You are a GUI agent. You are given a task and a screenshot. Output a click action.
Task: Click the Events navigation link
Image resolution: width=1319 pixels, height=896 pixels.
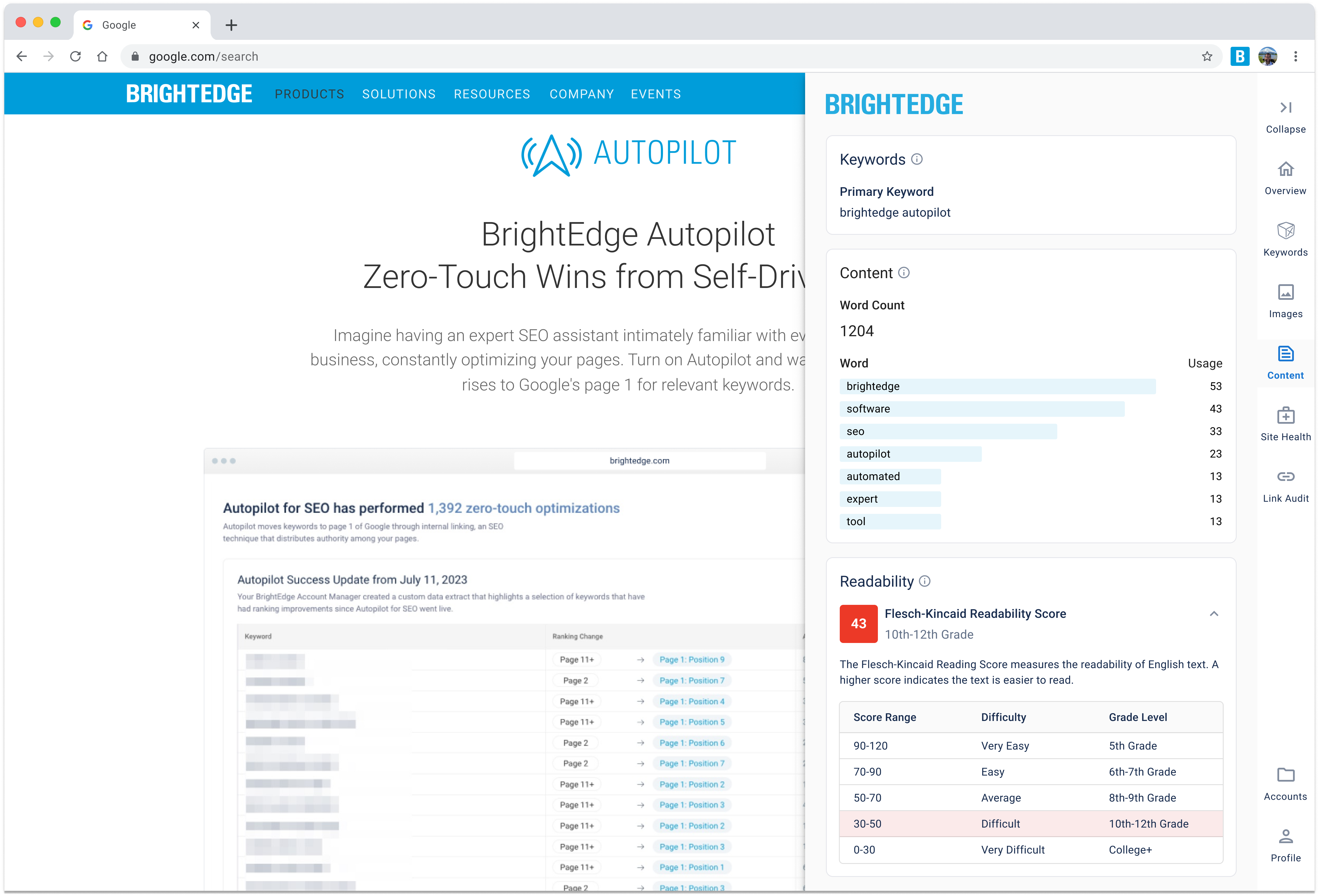tap(655, 94)
